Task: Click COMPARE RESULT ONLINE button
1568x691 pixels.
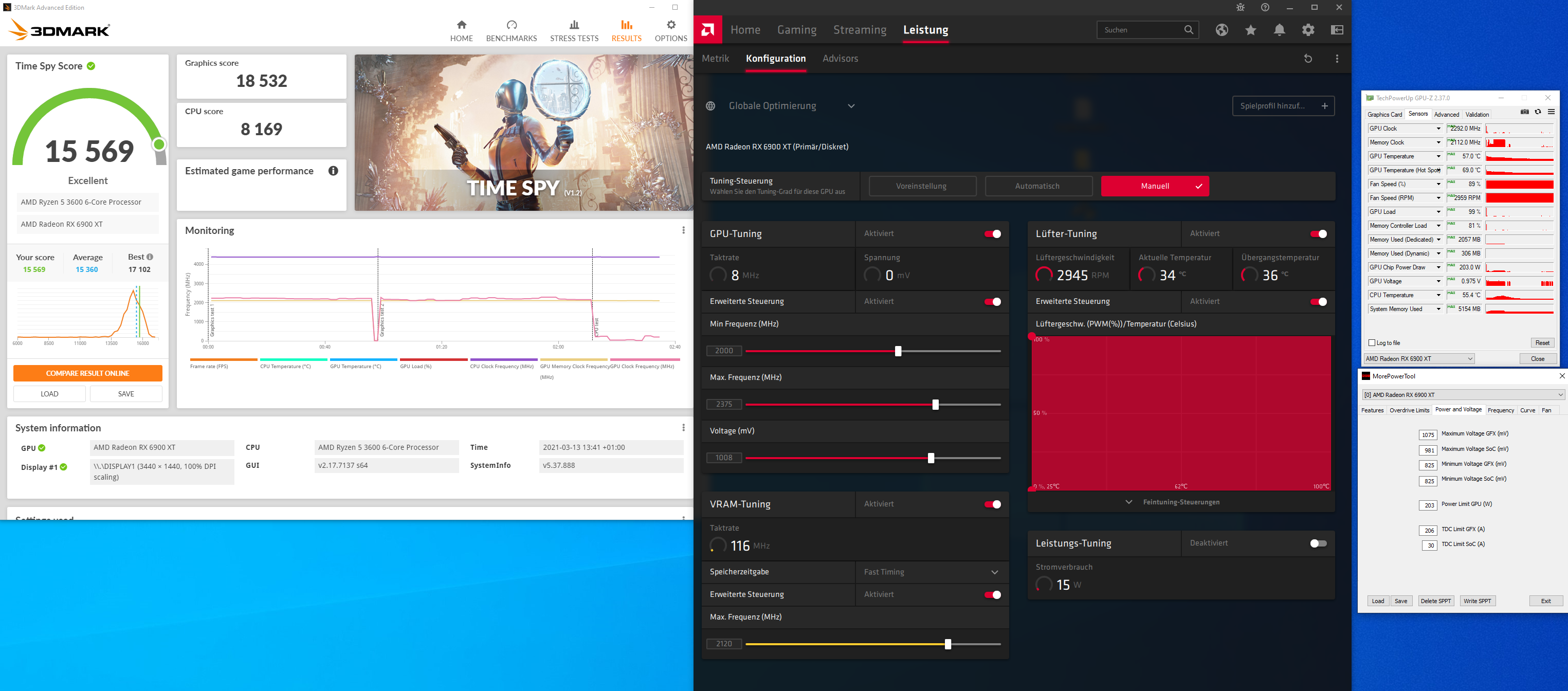Action: [x=87, y=373]
